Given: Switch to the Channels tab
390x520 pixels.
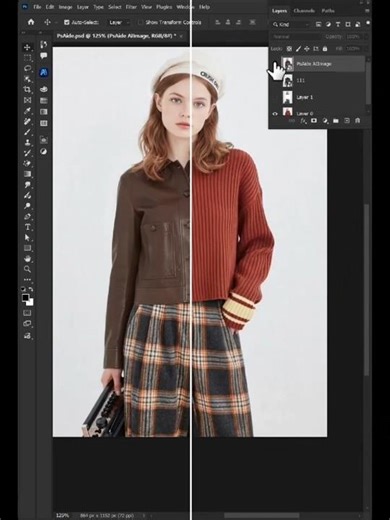Looking at the screenshot, I should coord(304,11).
